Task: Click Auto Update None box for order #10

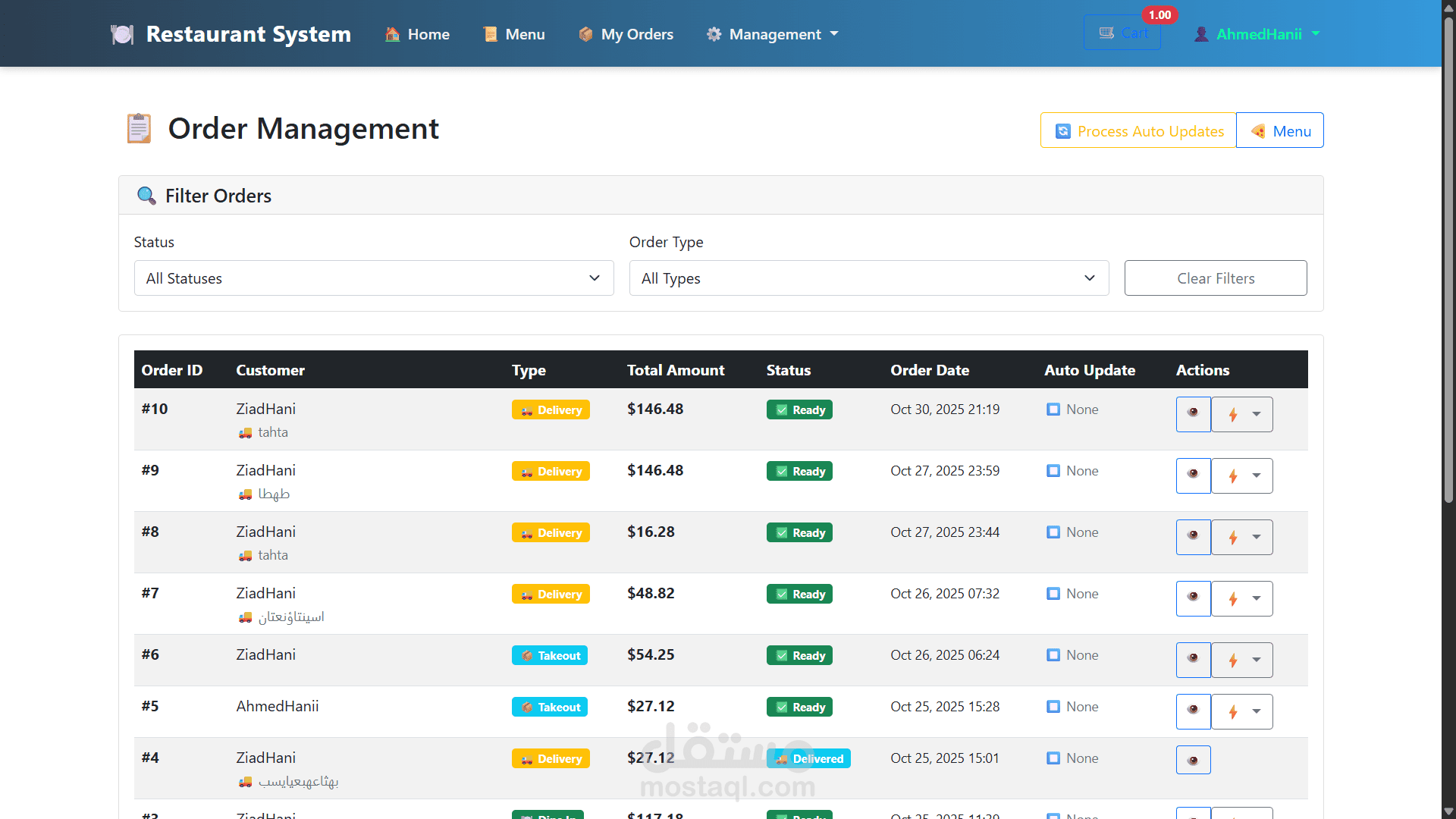Action: (1053, 409)
